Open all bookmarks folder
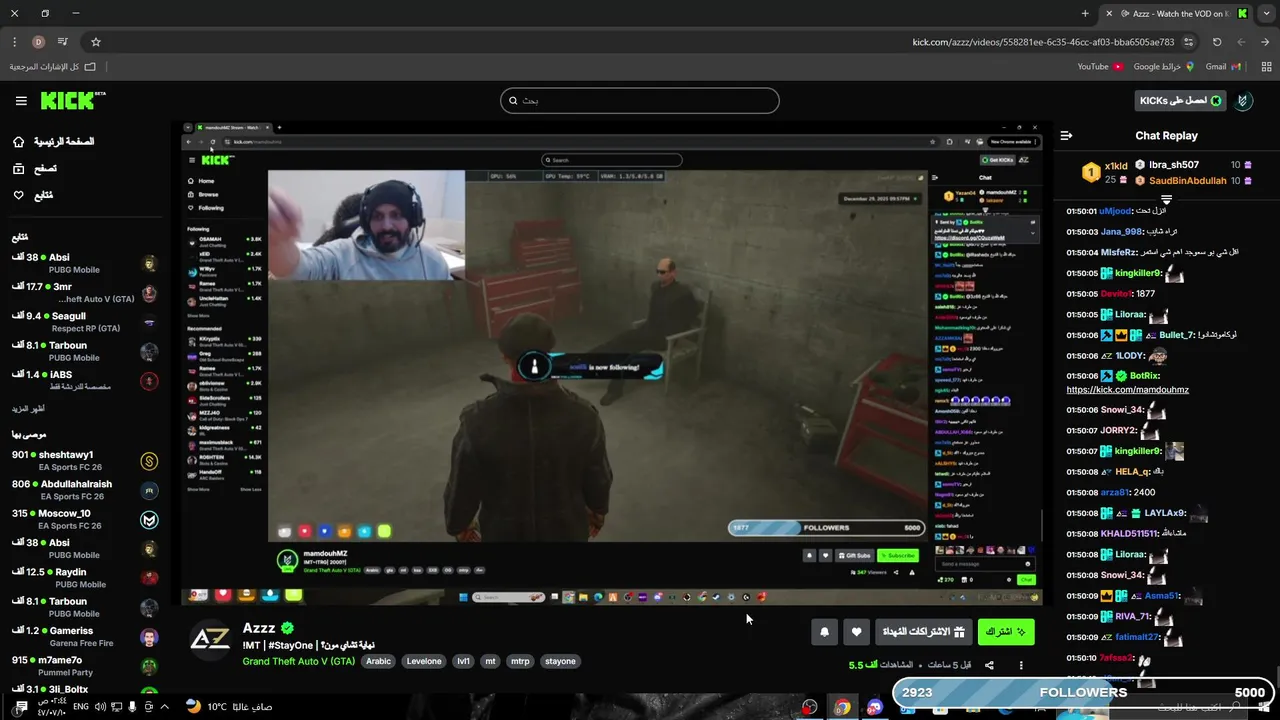1280x720 pixels. [x=53, y=67]
